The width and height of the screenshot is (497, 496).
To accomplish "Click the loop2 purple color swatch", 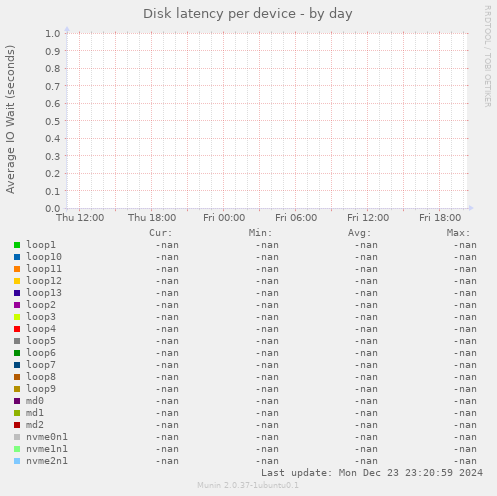I will [17, 305].
